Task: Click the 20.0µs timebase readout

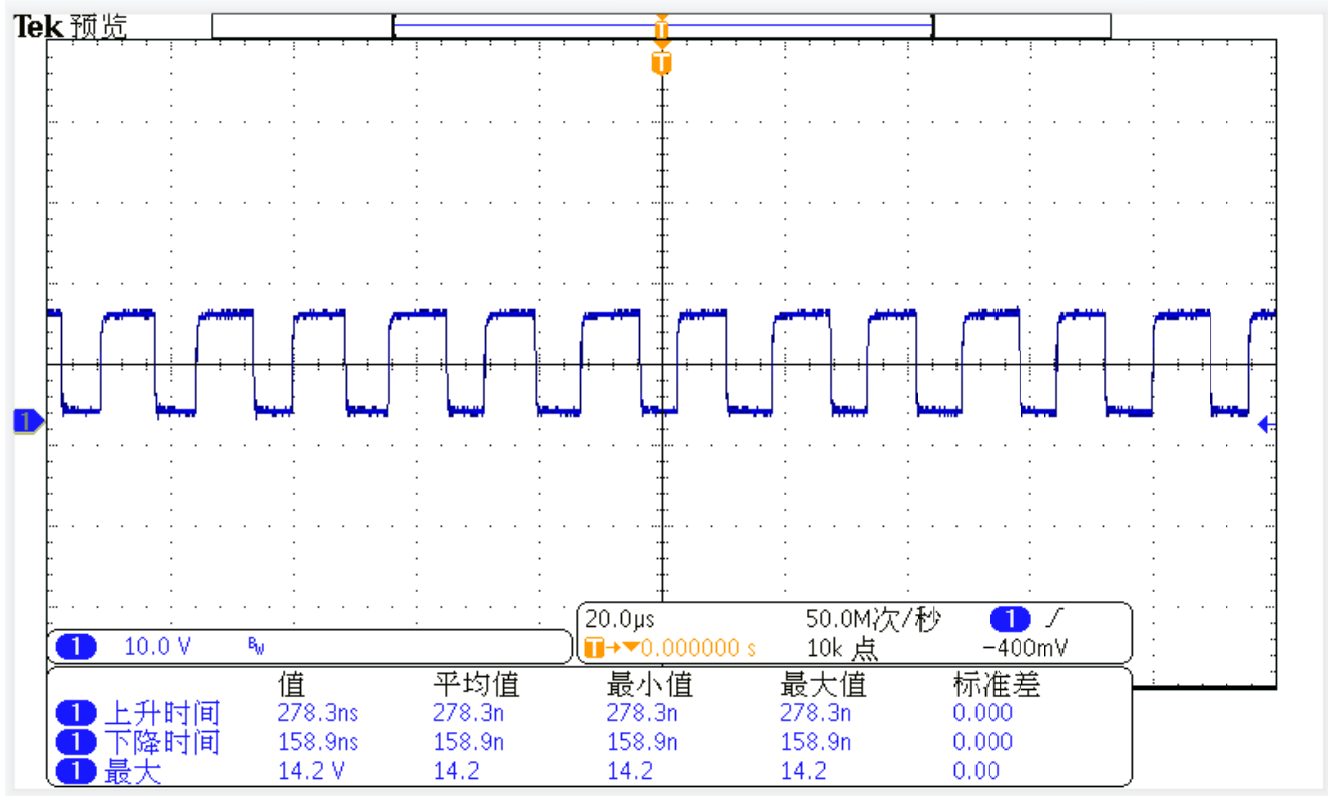Action: 620,618
